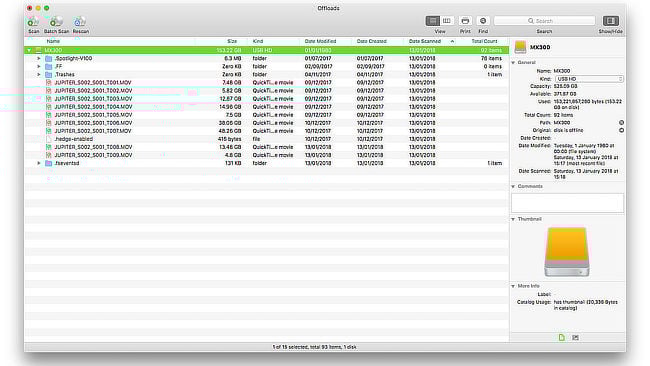Click inside the Comments text box
The height and width of the screenshot is (366, 650).
(567, 203)
